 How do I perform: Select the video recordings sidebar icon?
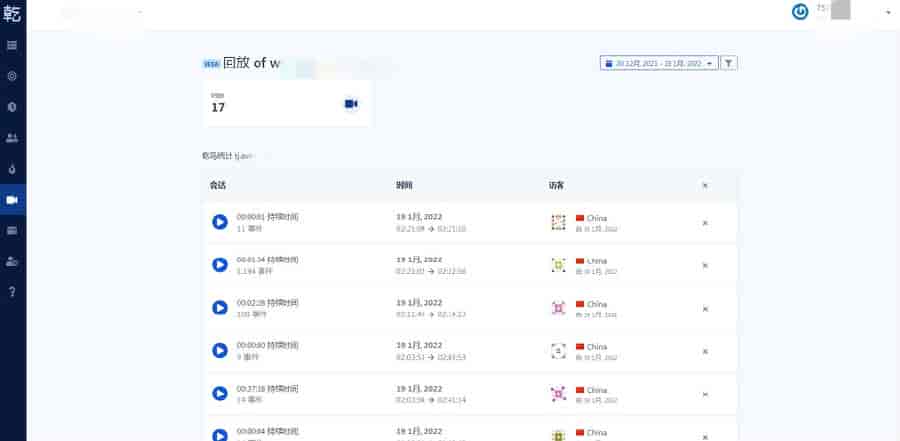12,200
